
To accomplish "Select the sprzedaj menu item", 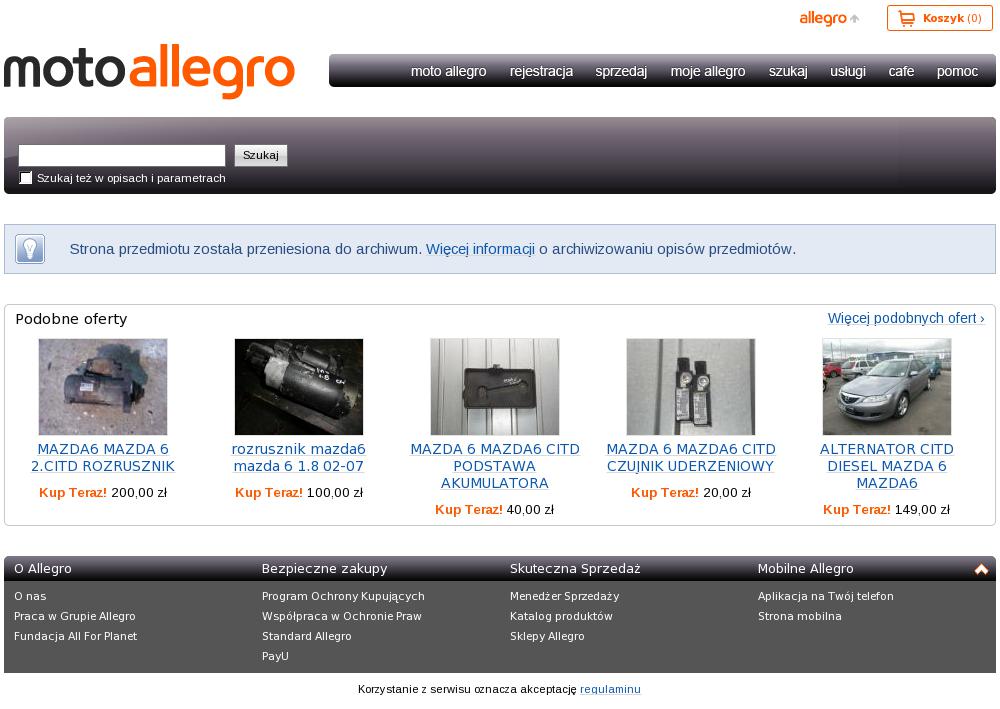I will click(x=621, y=71).
